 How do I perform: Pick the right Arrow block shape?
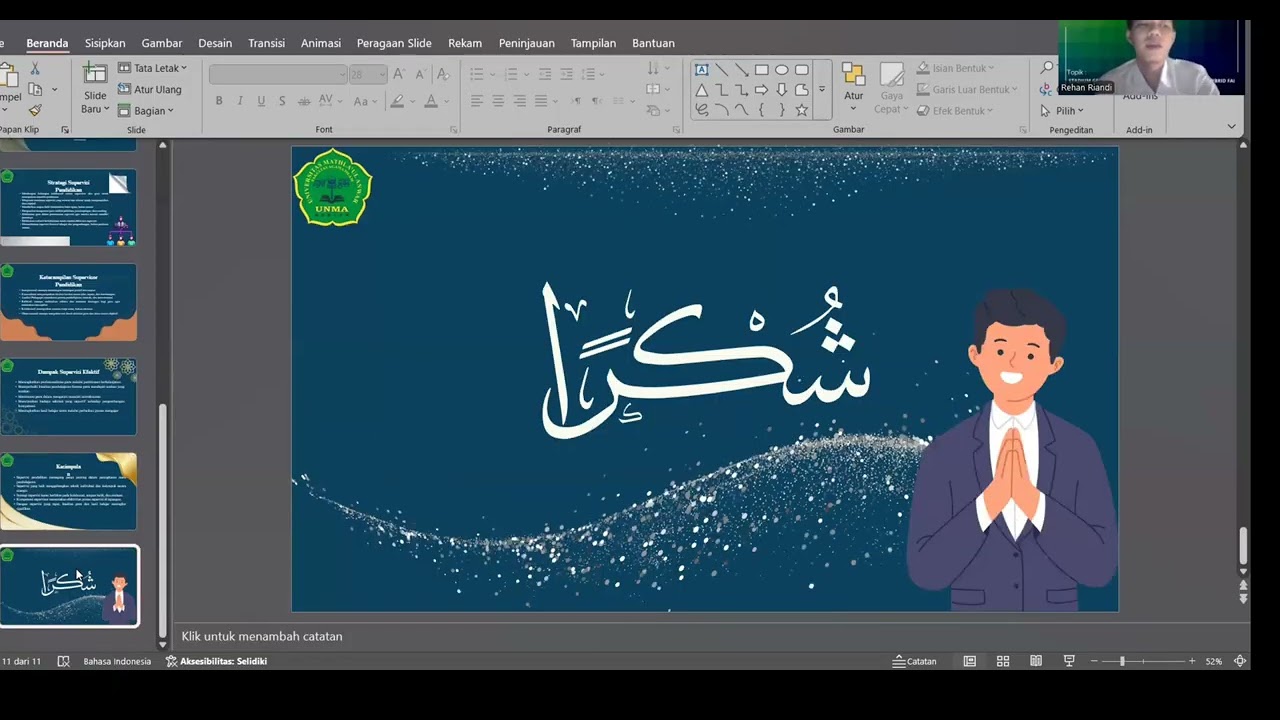pyautogui.click(x=762, y=90)
